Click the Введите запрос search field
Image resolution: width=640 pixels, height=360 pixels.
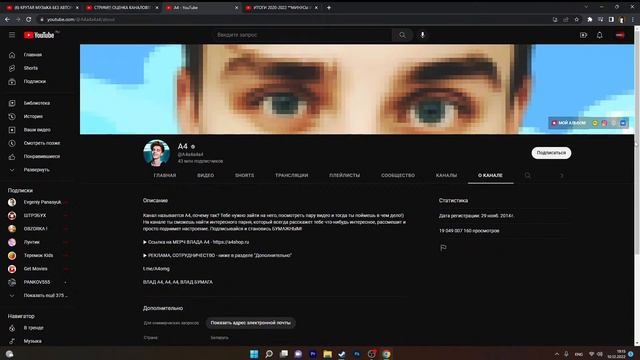[x=302, y=35]
